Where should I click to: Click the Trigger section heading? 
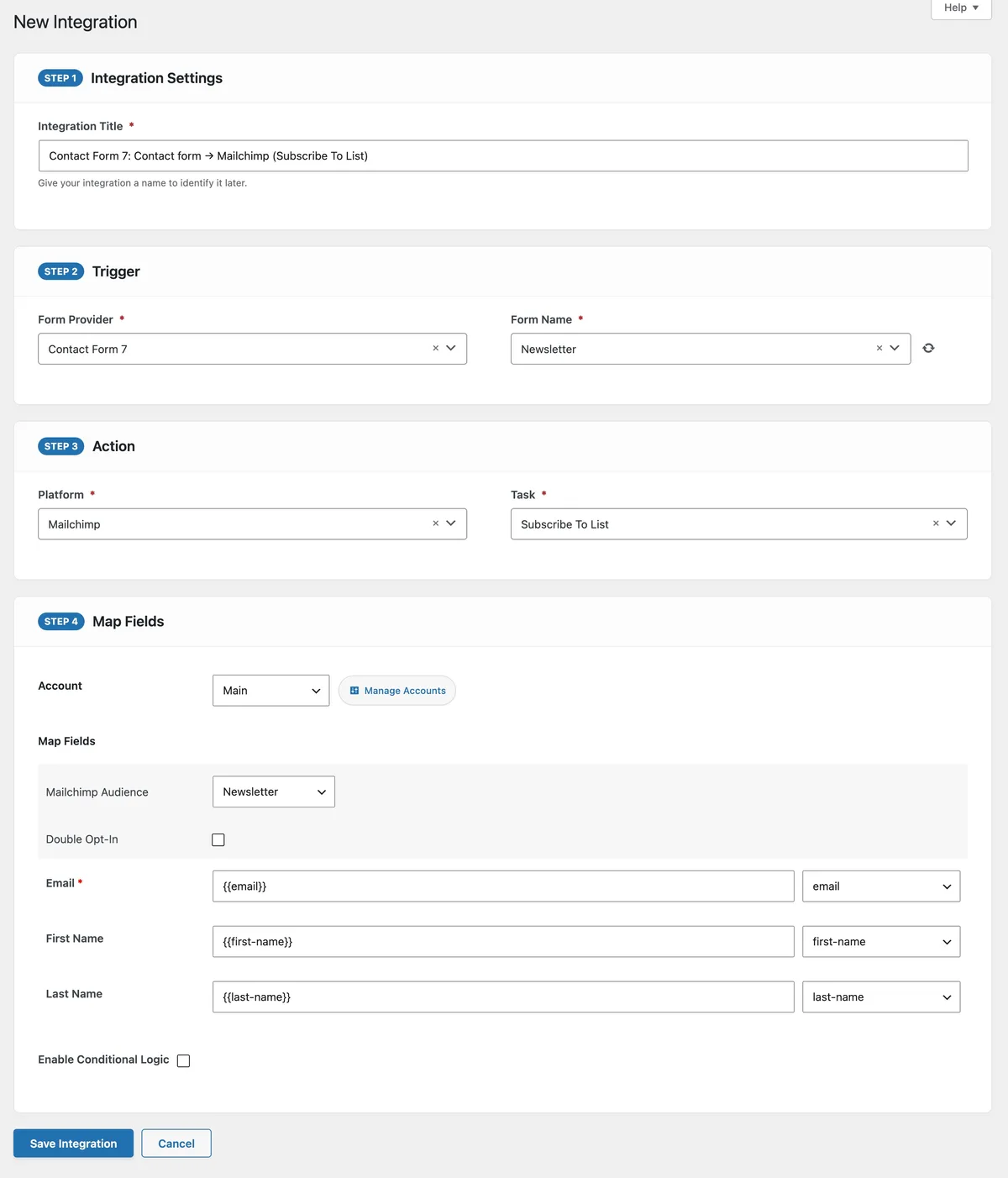[x=116, y=271]
